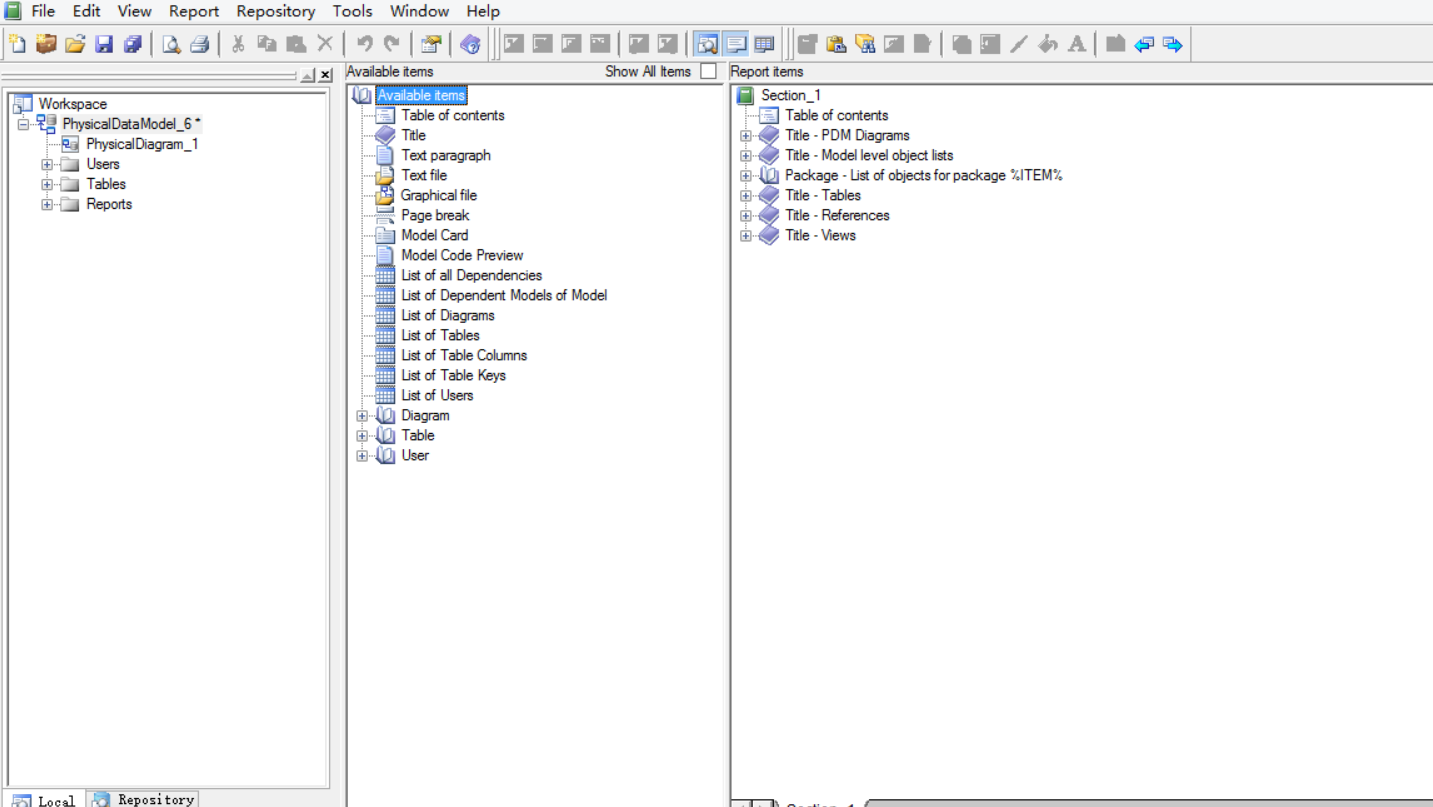Viewport: 1433px width, 807px height.
Task: Expand Title - Views report item
Action: 746,235
